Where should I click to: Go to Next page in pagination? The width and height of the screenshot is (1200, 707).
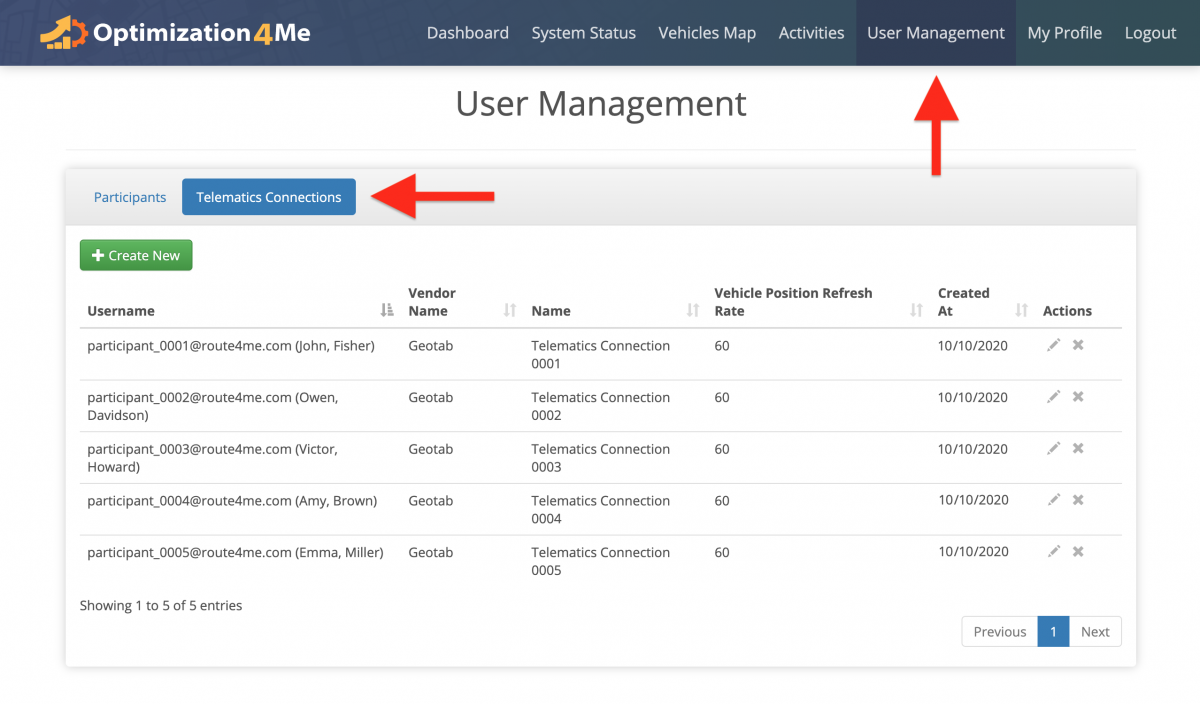click(1095, 631)
